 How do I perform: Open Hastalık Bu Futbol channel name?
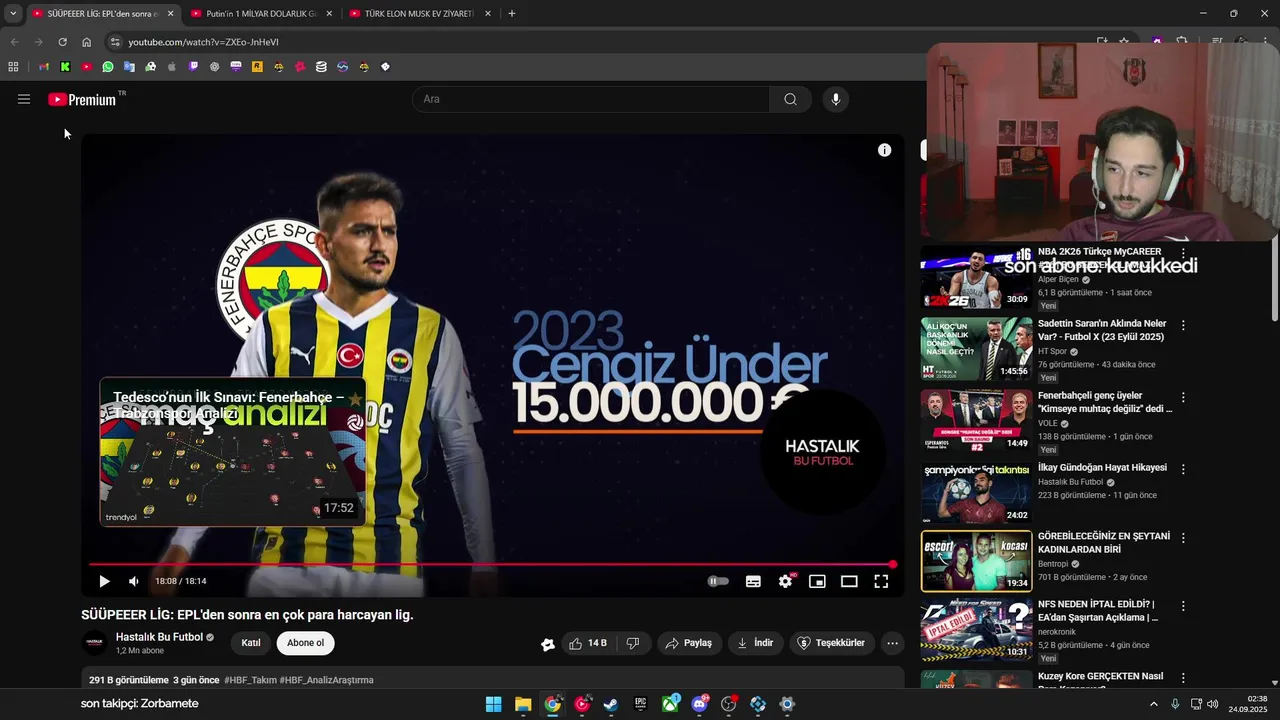159,637
